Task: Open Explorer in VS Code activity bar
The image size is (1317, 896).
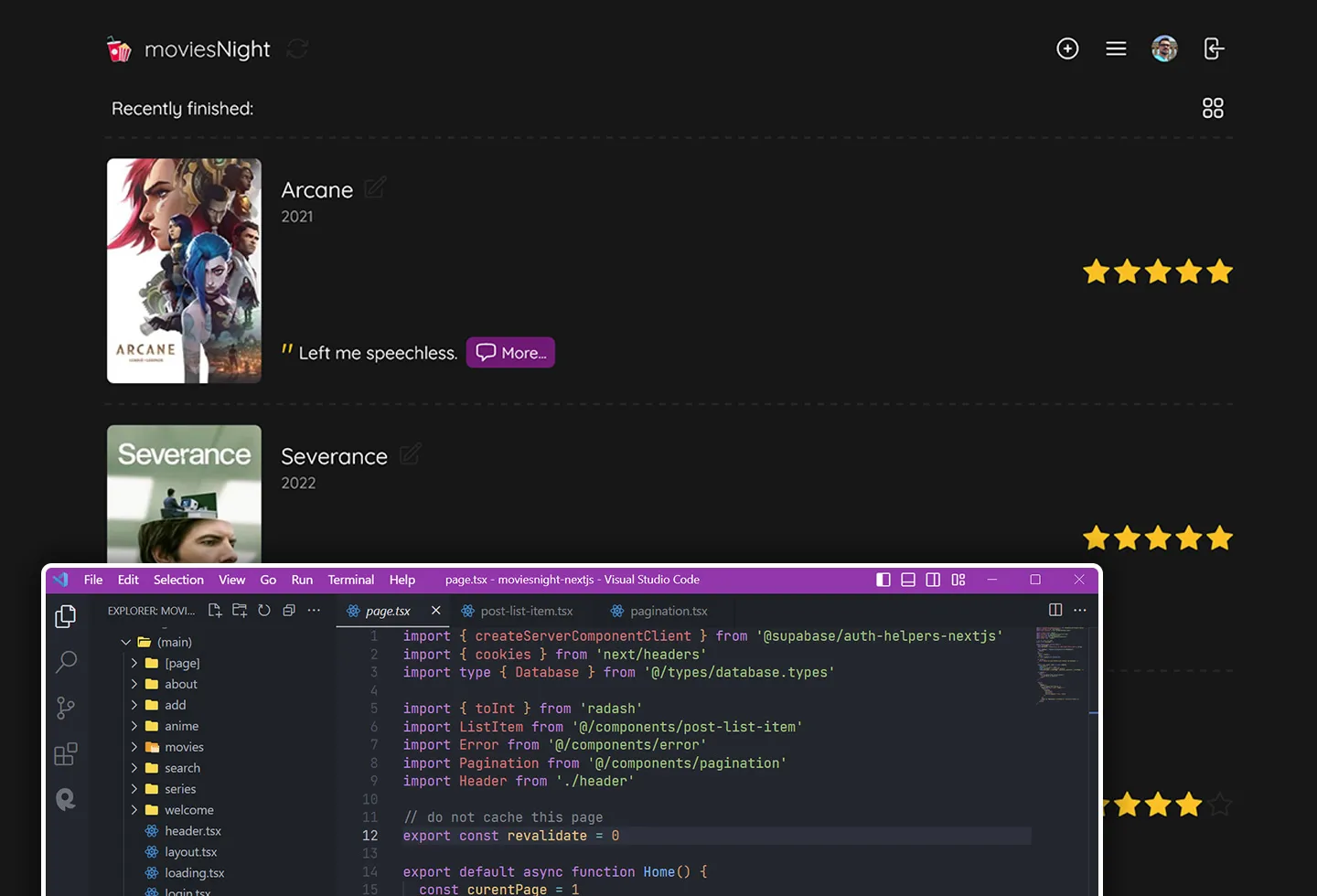Action: coord(66,616)
